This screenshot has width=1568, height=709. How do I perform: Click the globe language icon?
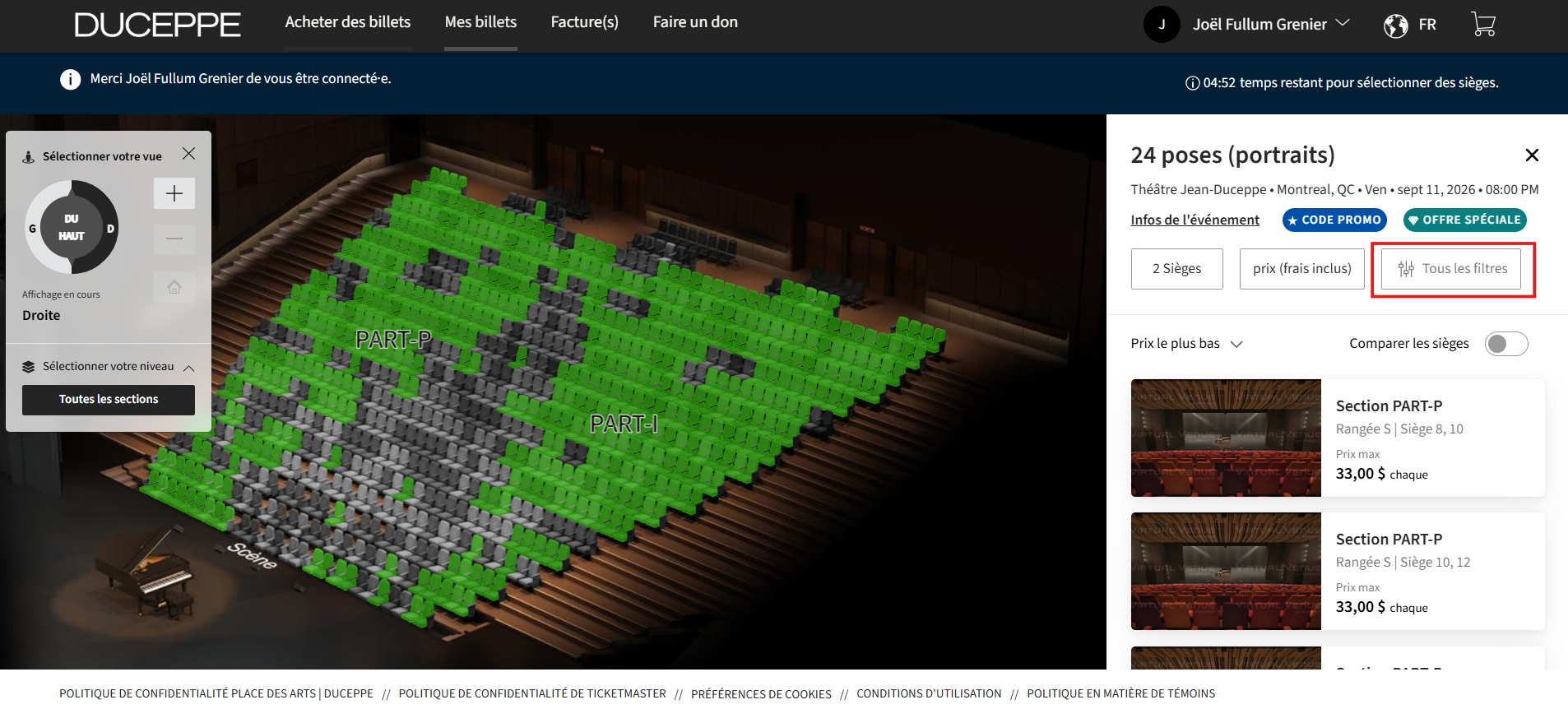pos(1395,25)
